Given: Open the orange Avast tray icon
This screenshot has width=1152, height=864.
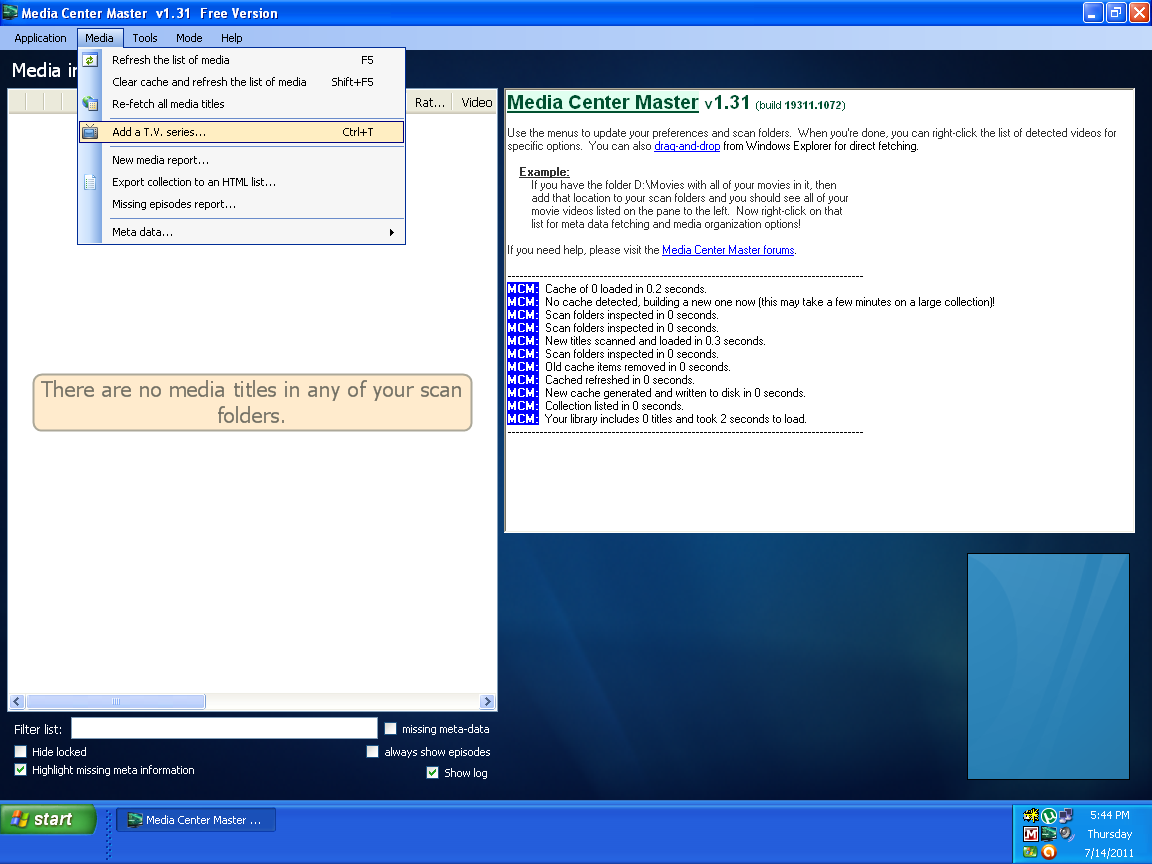Looking at the screenshot, I should pos(1049,852).
